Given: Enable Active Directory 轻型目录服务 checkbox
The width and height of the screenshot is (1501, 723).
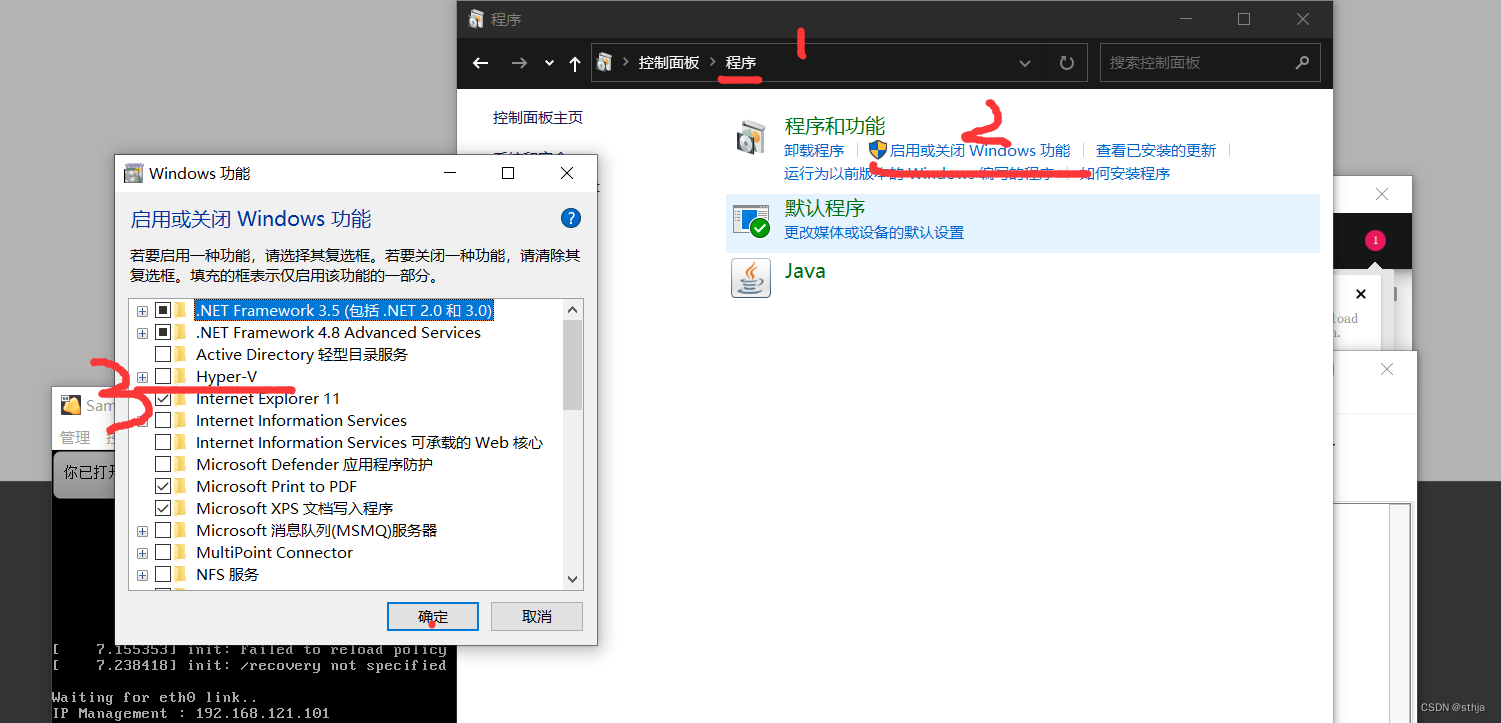Looking at the screenshot, I should tap(163, 355).
